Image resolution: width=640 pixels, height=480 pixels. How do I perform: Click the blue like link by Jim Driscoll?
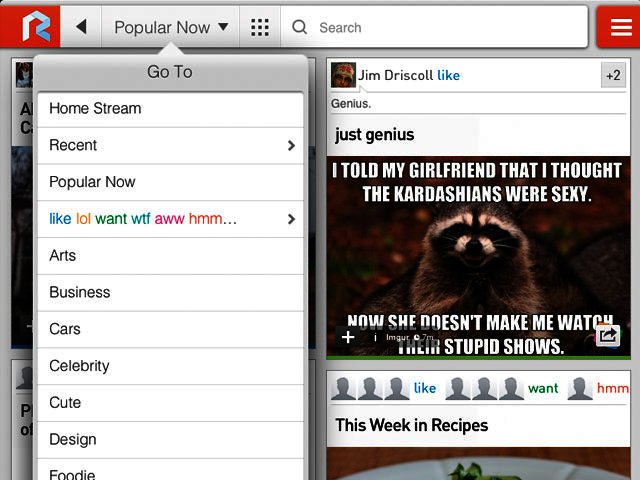point(448,75)
